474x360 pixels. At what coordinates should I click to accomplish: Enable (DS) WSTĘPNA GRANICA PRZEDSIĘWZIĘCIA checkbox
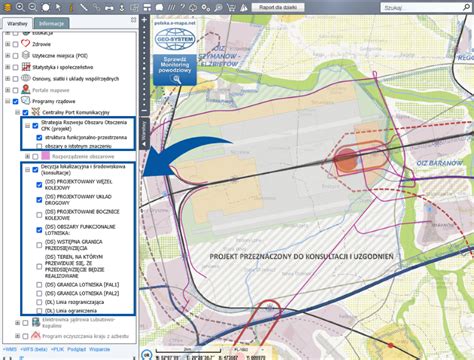coord(39,245)
